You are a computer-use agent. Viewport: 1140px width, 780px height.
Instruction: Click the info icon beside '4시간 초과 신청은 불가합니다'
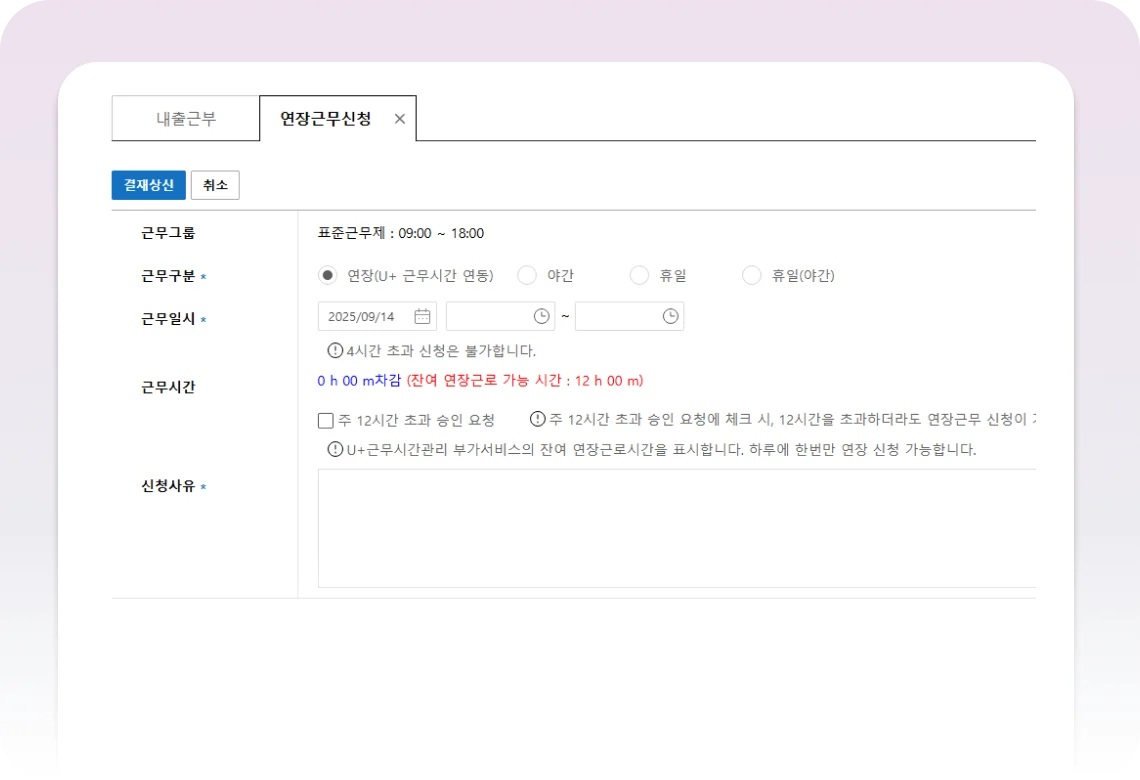pyautogui.click(x=335, y=351)
